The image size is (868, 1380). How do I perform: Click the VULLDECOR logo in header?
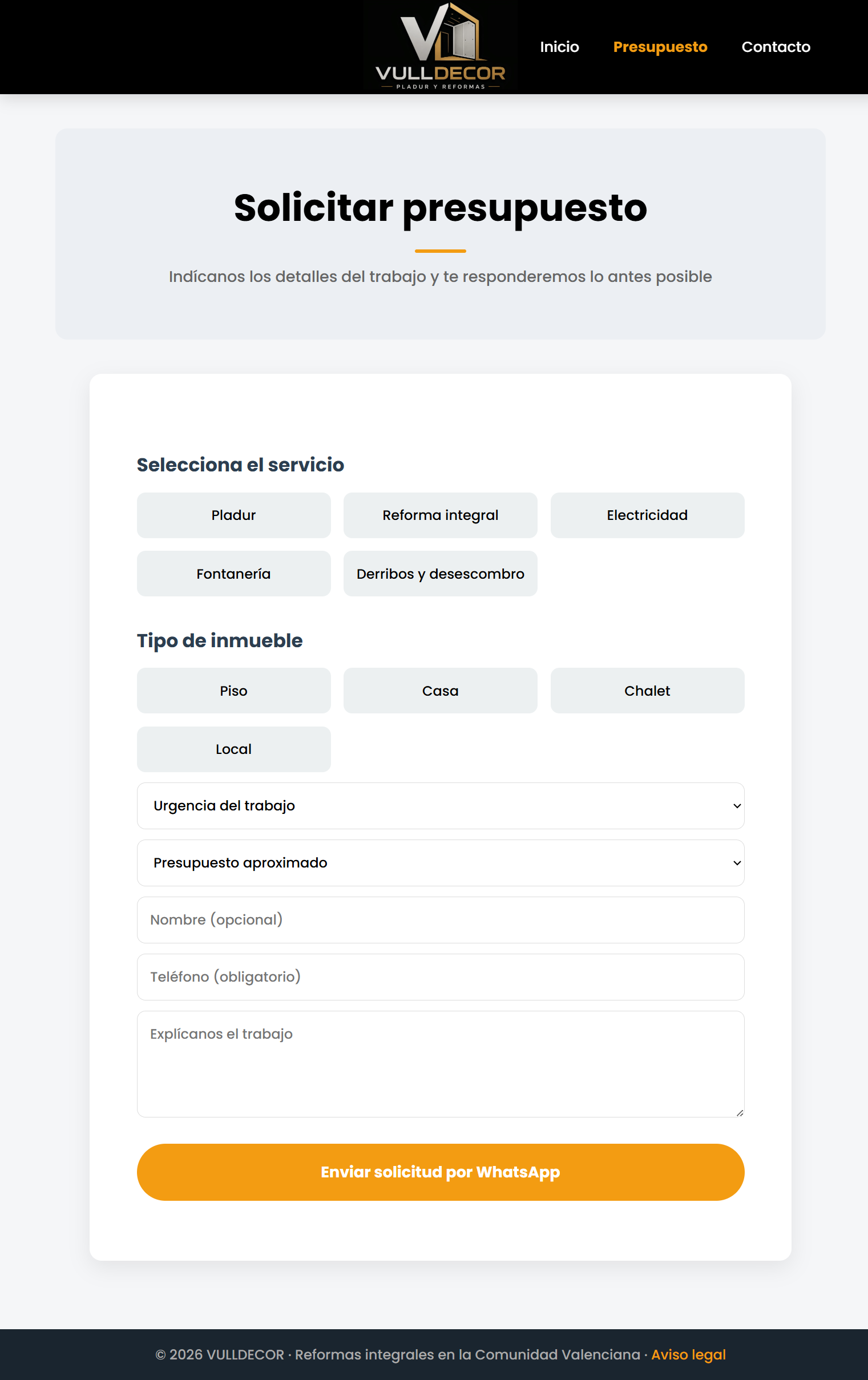coord(440,46)
